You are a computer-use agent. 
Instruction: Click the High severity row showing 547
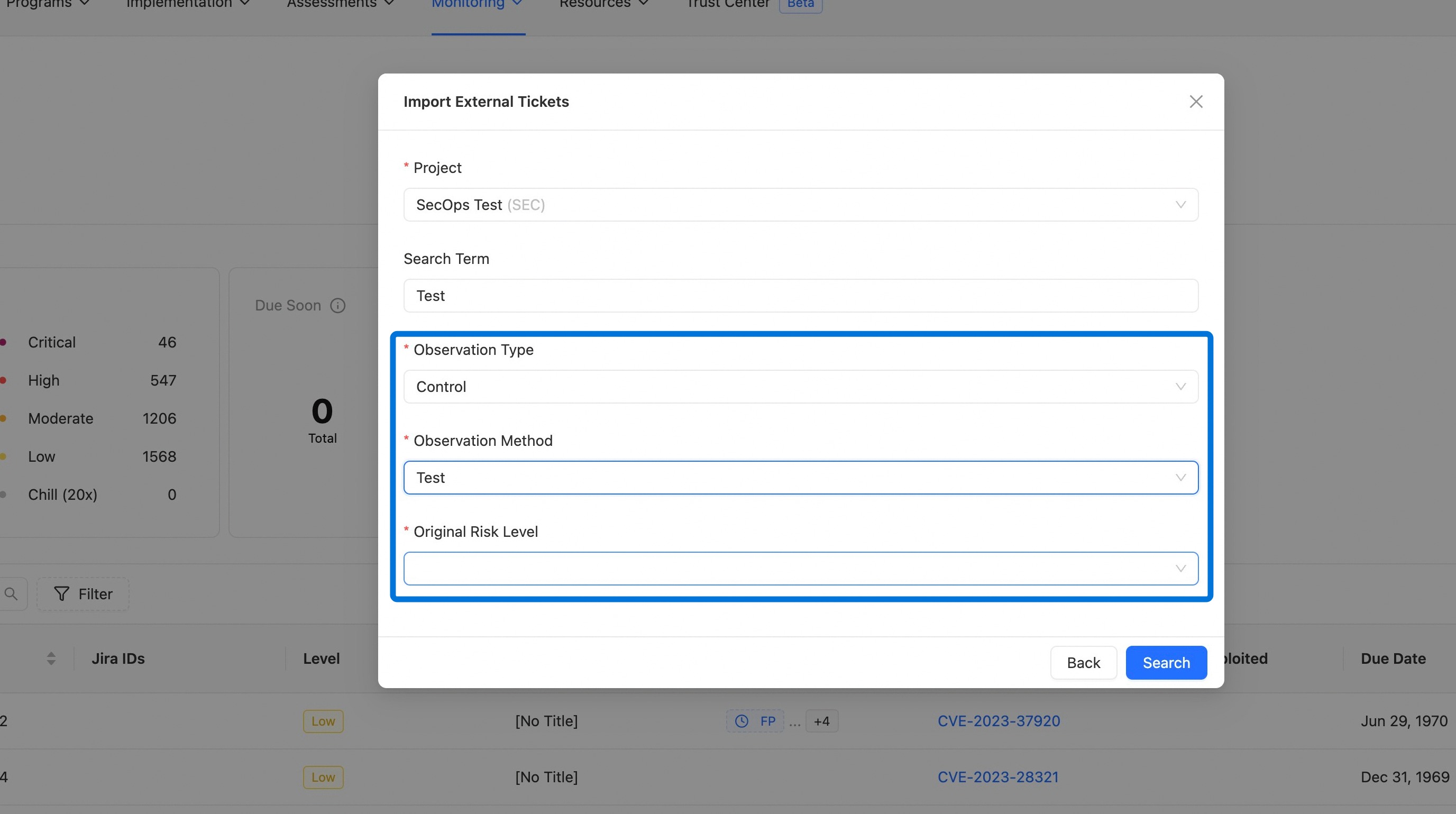[89, 380]
